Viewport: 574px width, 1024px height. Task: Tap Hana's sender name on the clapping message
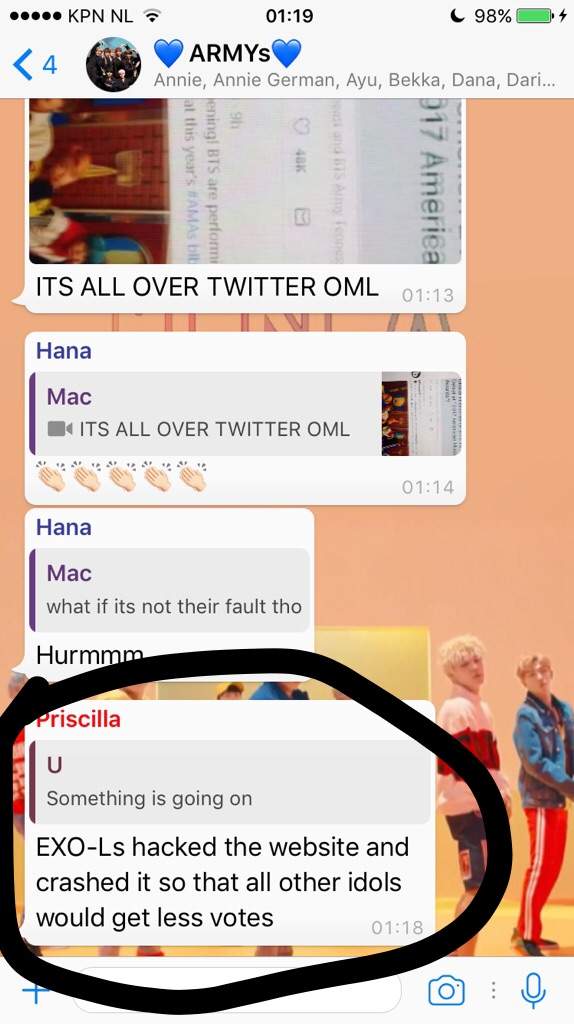63,351
